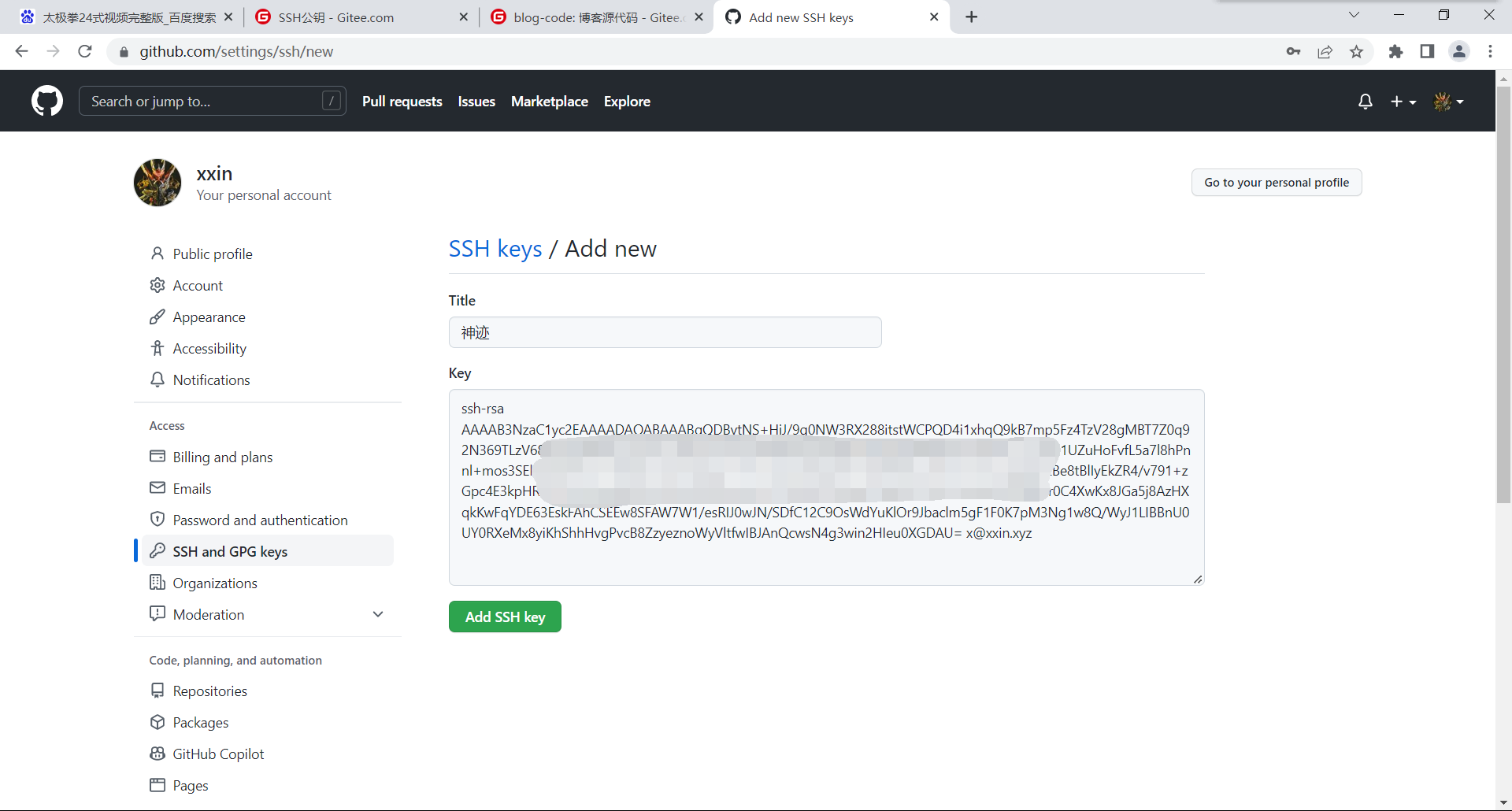
Task: Open GitHub homepage via Octocat logo
Action: [x=47, y=101]
